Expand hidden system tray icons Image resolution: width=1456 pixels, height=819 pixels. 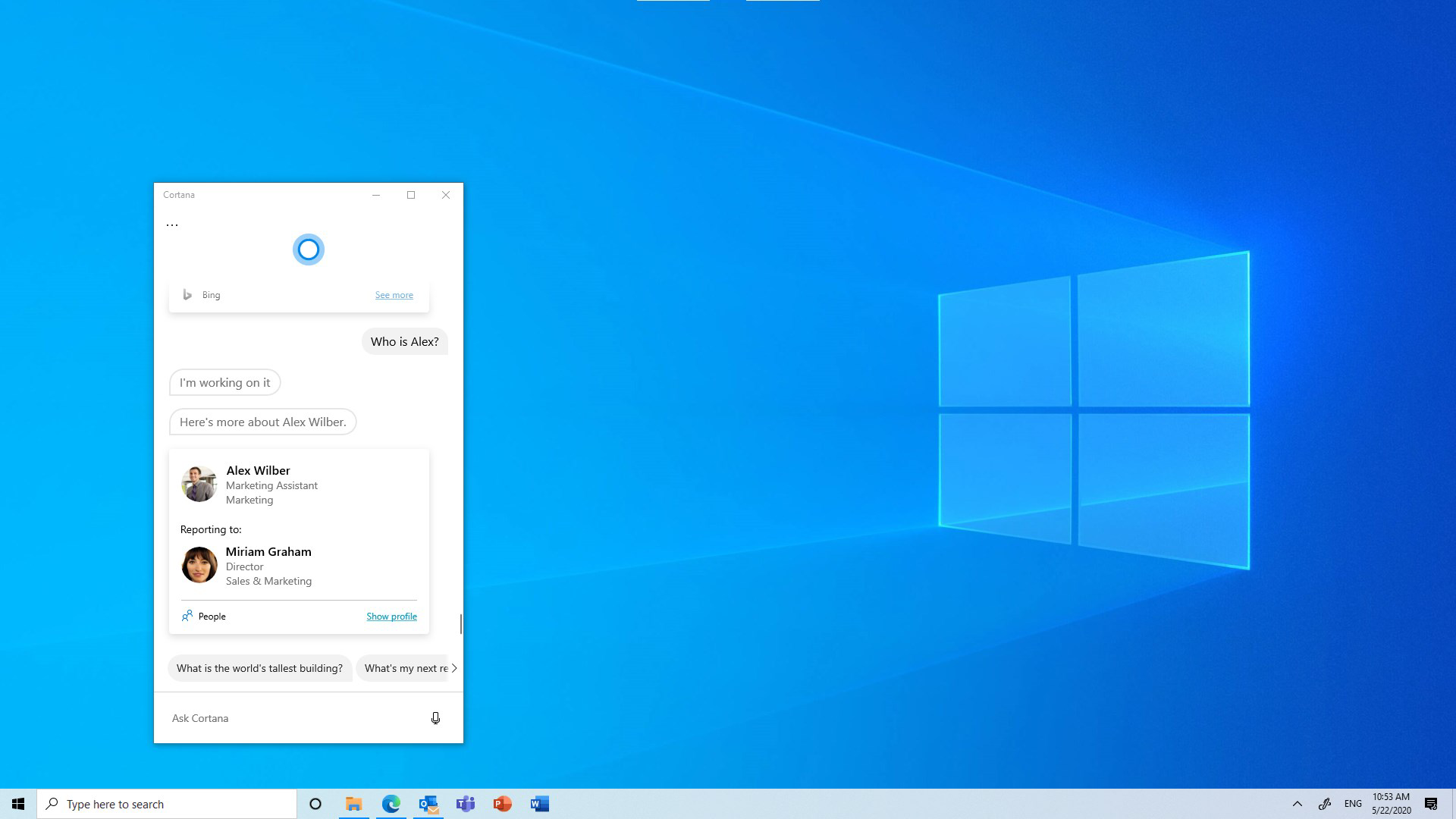tap(1298, 803)
